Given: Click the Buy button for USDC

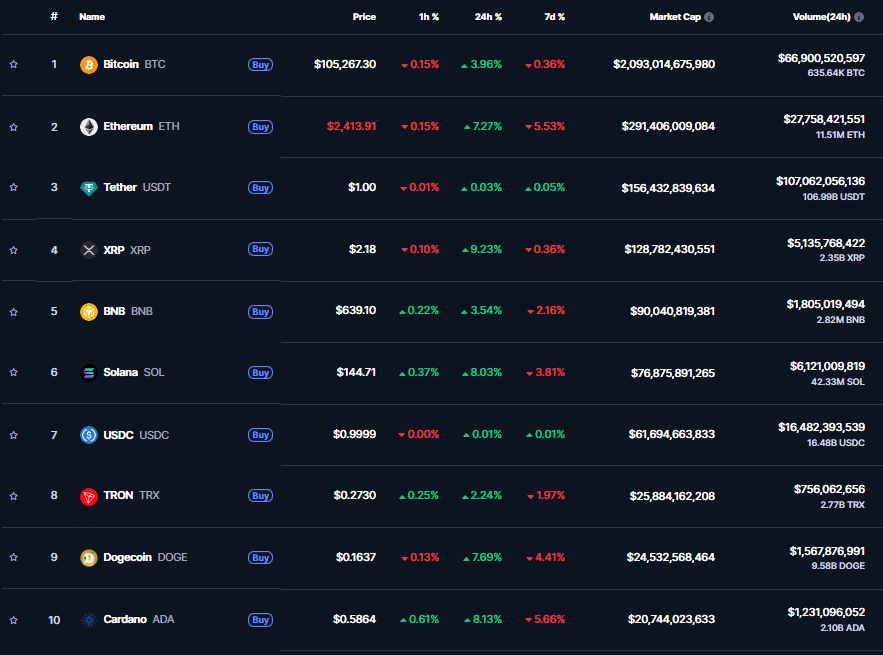Looking at the screenshot, I should 260,435.
